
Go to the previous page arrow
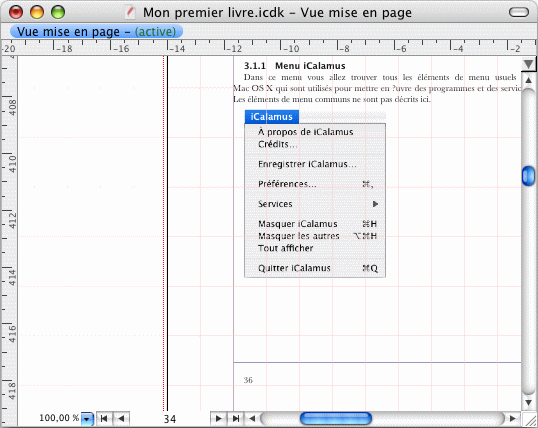[121, 418]
